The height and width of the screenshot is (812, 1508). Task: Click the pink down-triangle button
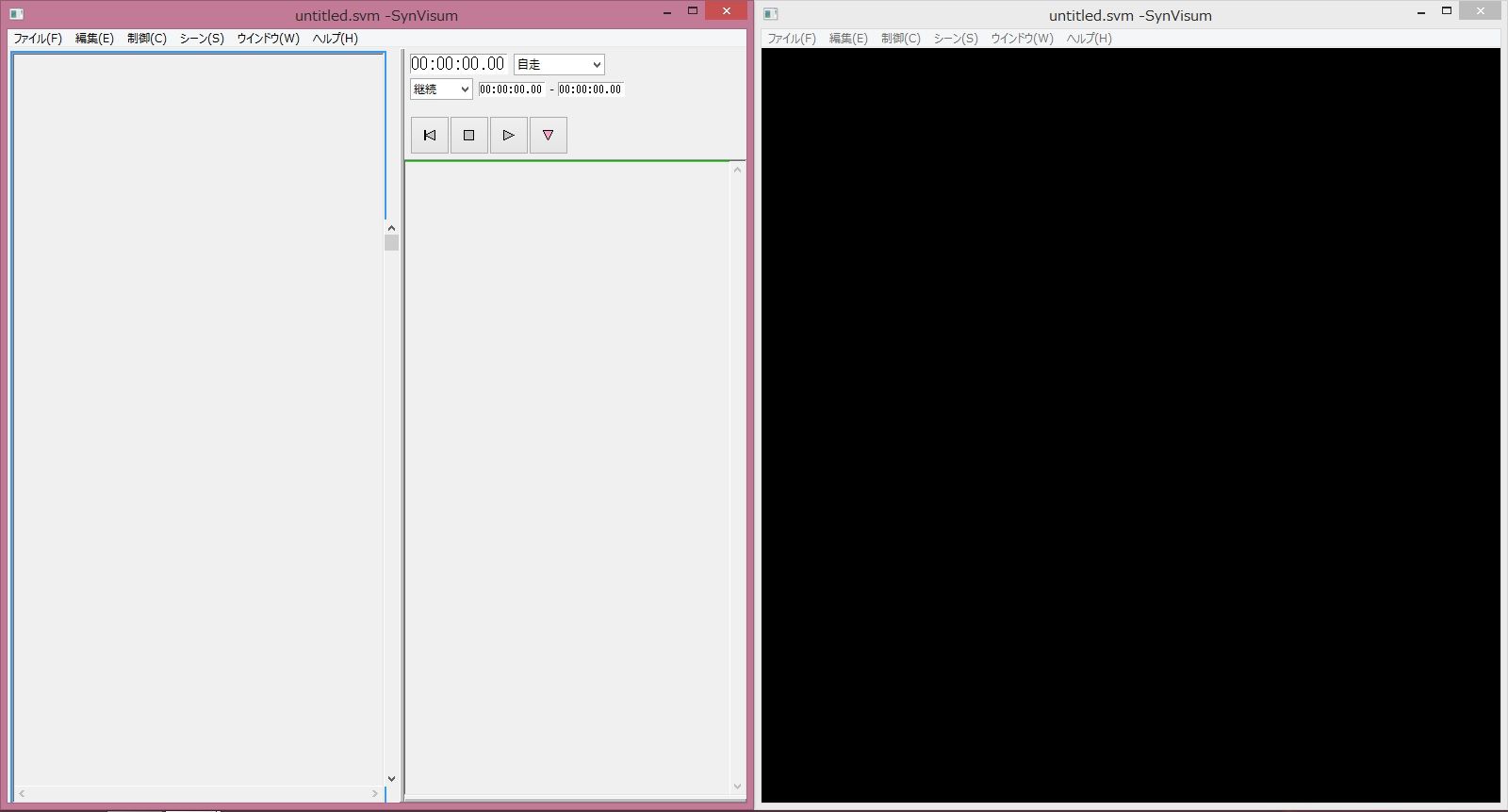point(549,135)
